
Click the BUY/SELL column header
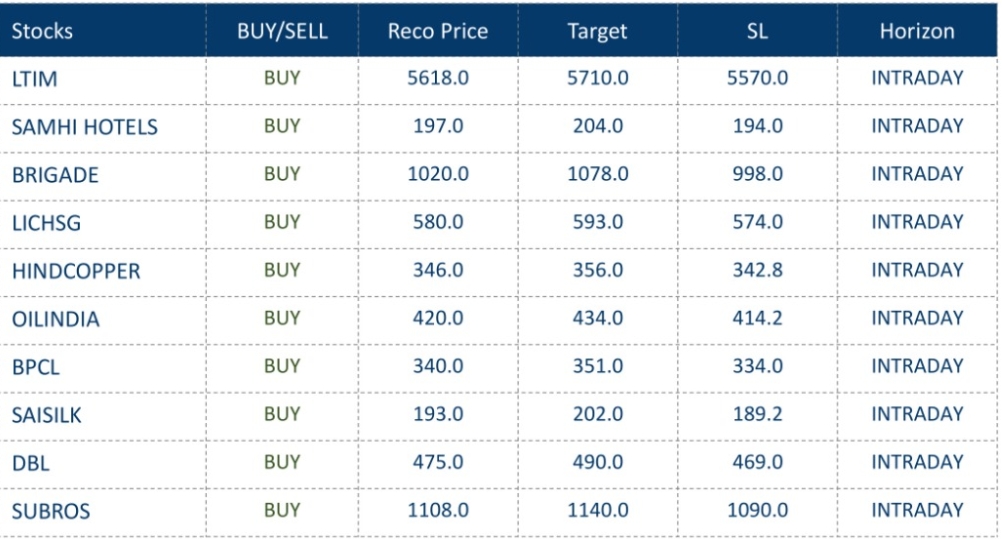tap(281, 31)
